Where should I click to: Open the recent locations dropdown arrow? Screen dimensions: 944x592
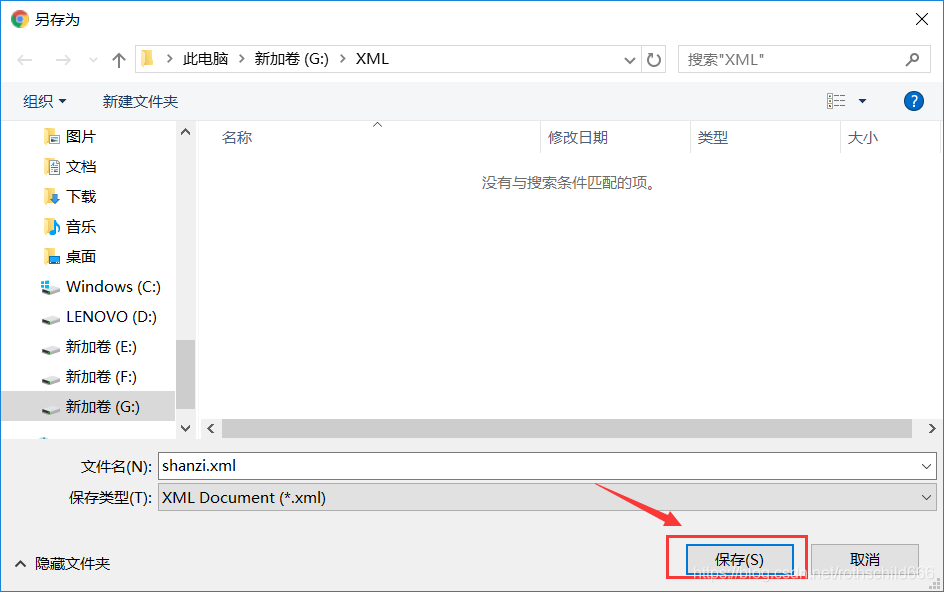93,60
